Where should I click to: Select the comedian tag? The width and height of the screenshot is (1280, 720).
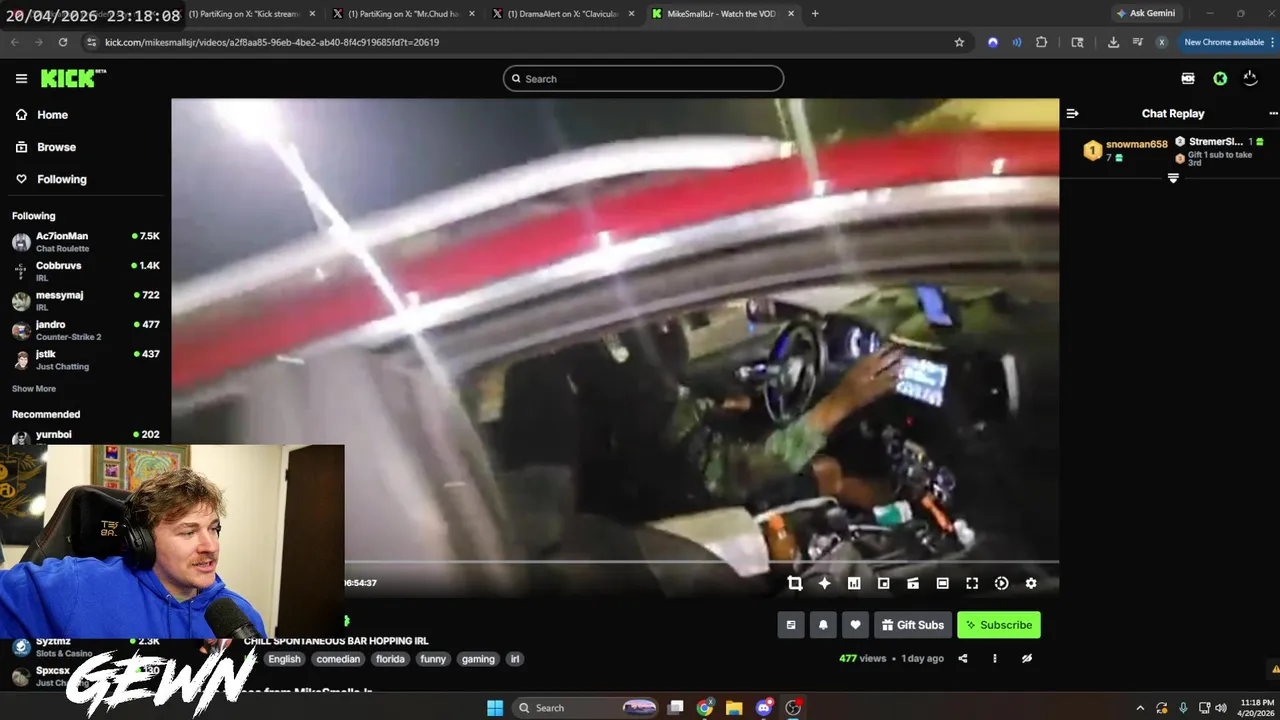(x=338, y=659)
